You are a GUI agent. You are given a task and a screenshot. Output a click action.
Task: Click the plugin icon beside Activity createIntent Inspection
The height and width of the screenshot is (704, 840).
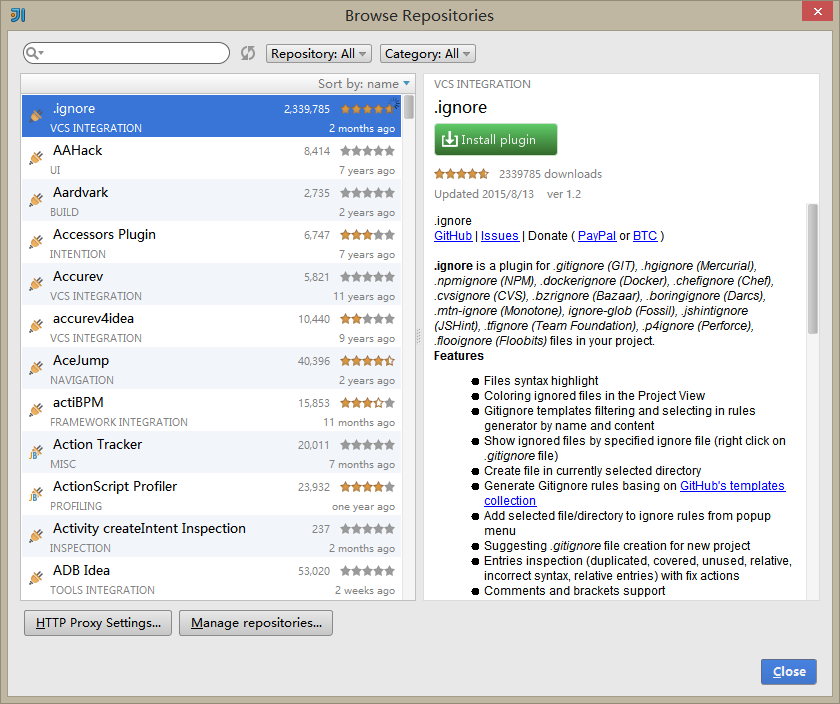click(36, 535)
